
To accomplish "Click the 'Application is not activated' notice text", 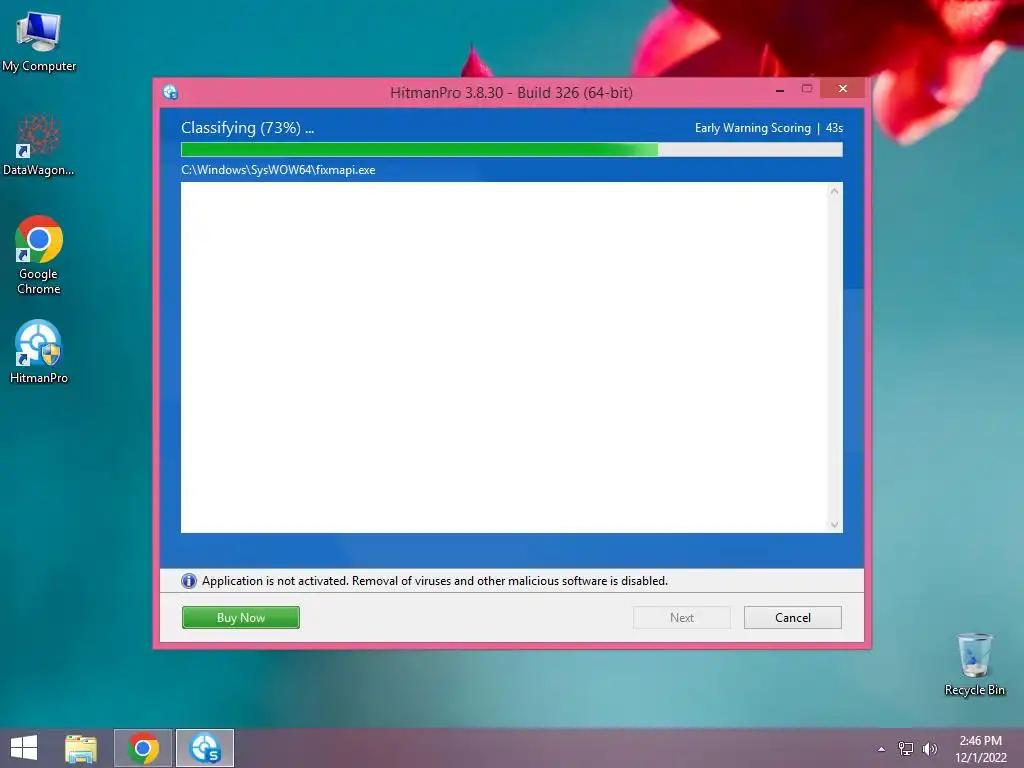I will 435,581.
